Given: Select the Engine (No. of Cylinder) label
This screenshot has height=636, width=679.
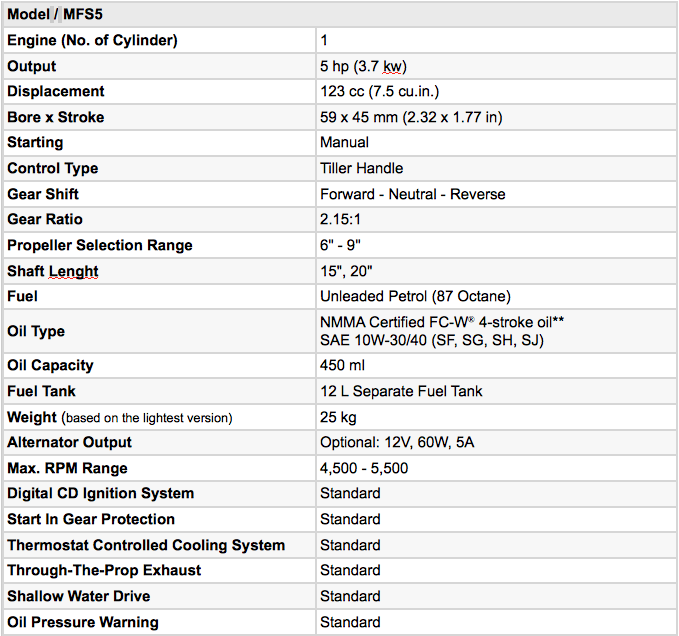Looking at the screenshot, I should (92, 40).
